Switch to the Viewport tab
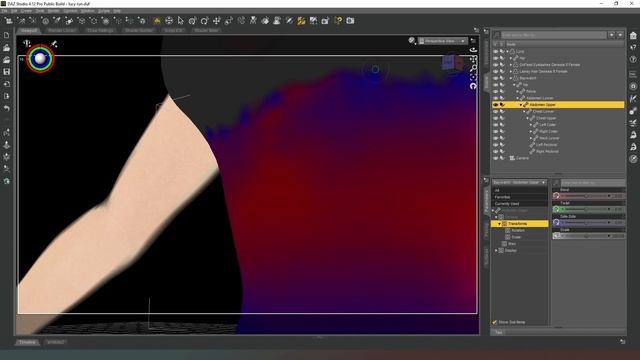 point(29,30)
